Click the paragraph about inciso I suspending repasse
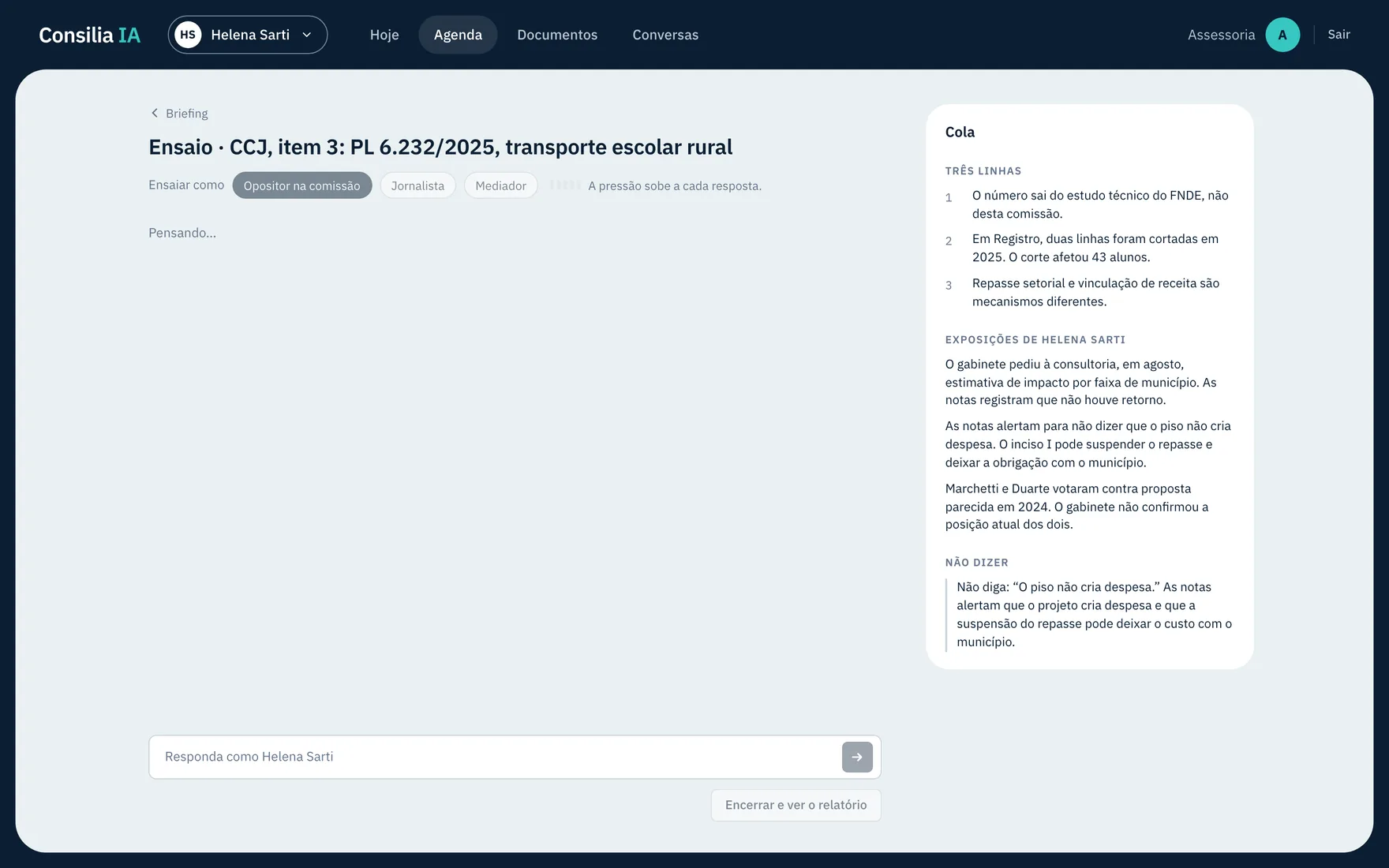1389x868 pixels. tap(1089, 444)
